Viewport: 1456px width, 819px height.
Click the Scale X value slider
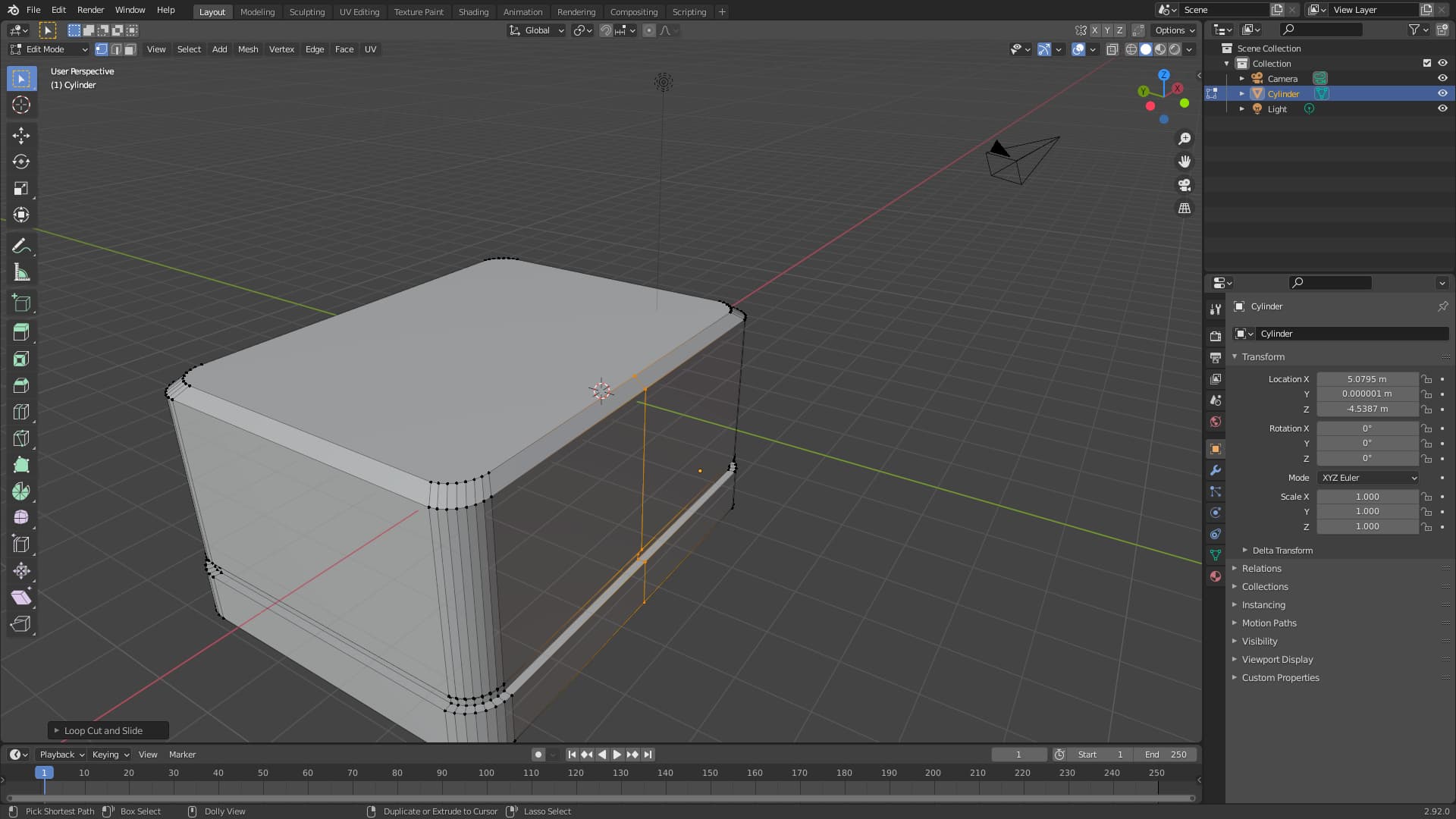tap(1367, 496)
